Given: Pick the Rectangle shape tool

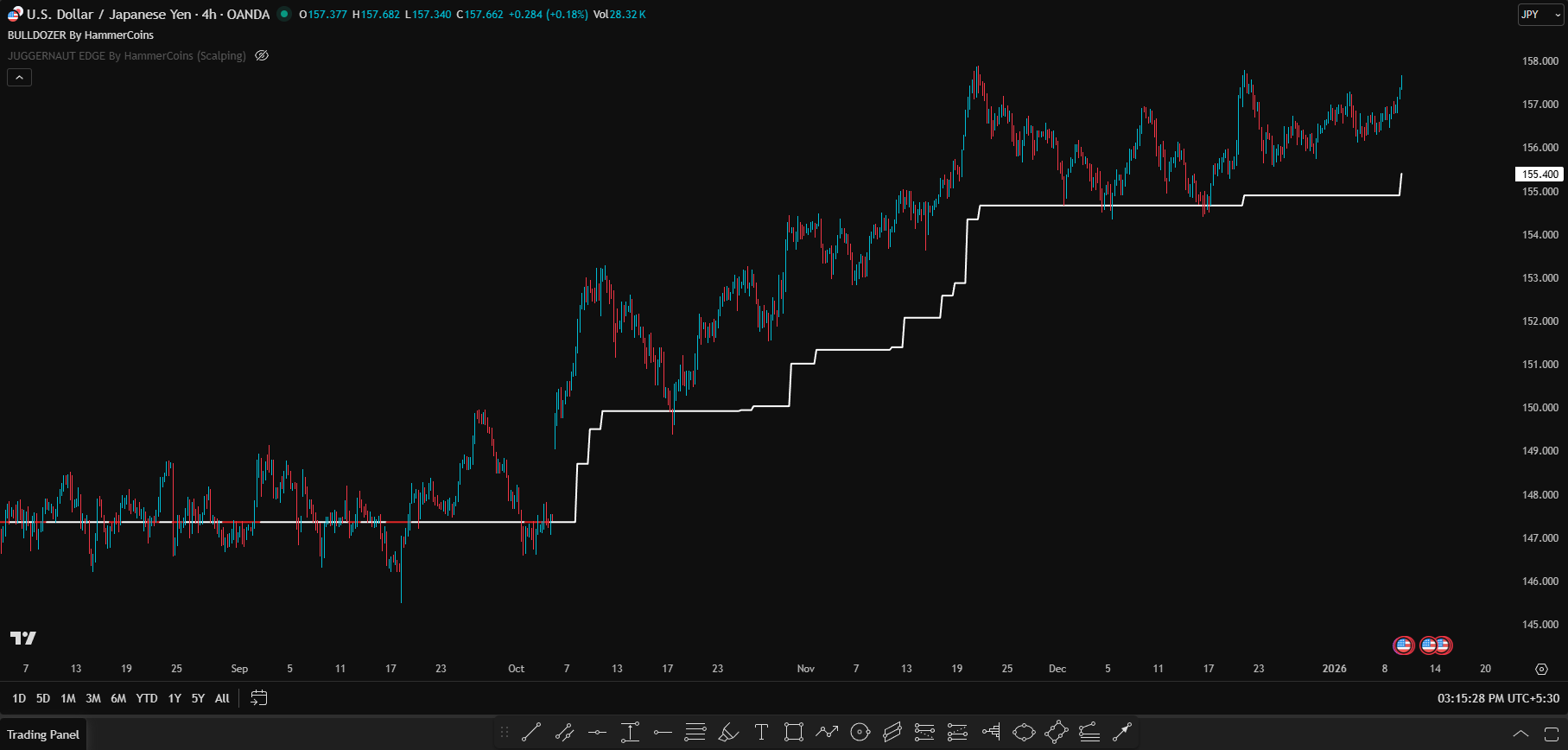Looking at the screenshot, I should pyautogui.click(x=793, y=733).
